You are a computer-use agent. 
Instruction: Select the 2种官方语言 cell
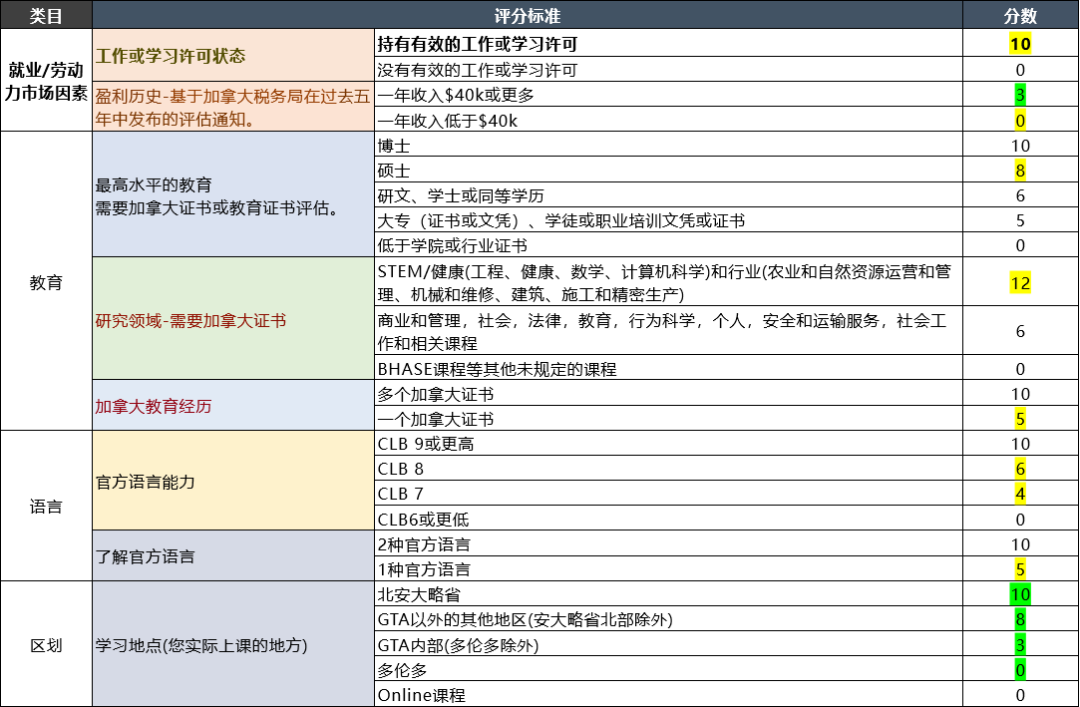(668, 544)
